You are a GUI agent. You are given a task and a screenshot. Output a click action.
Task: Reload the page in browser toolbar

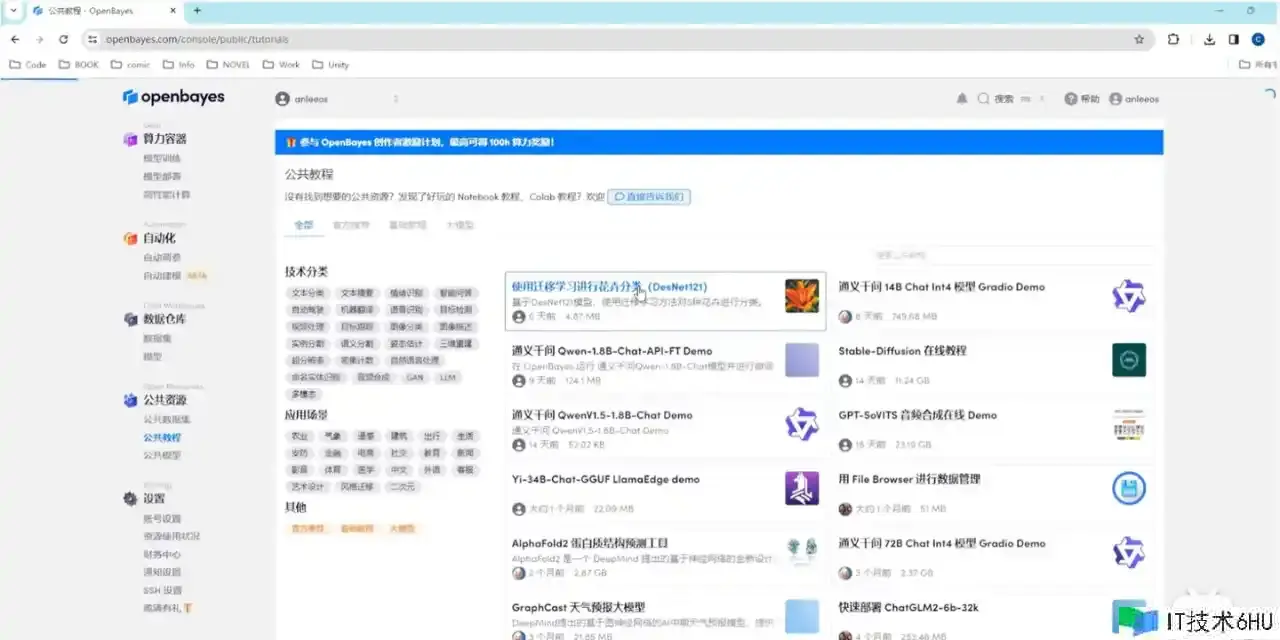tap(64, 39)
